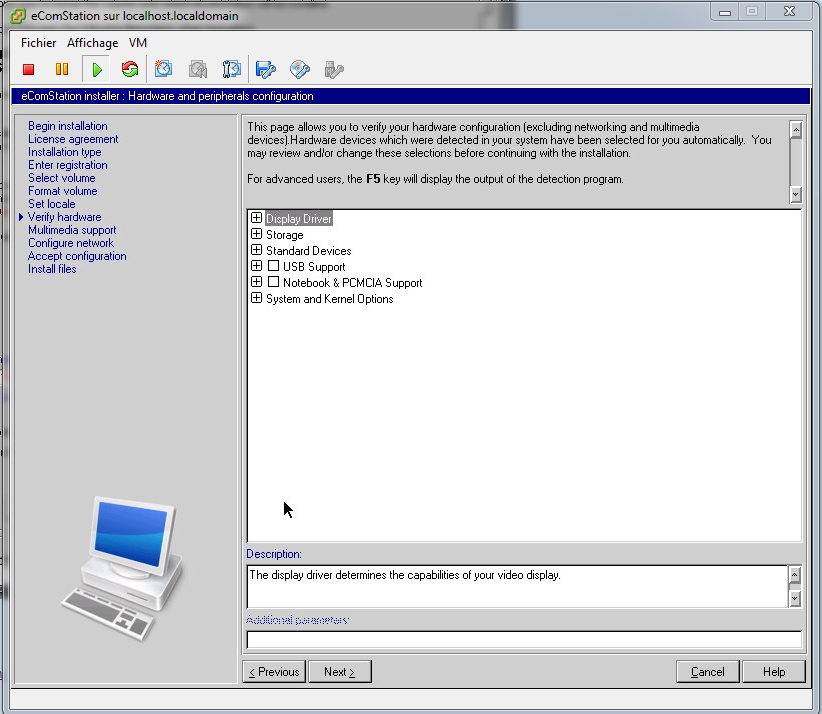
Task: Open the snapshot manager wrench icon
Action: 232,69
